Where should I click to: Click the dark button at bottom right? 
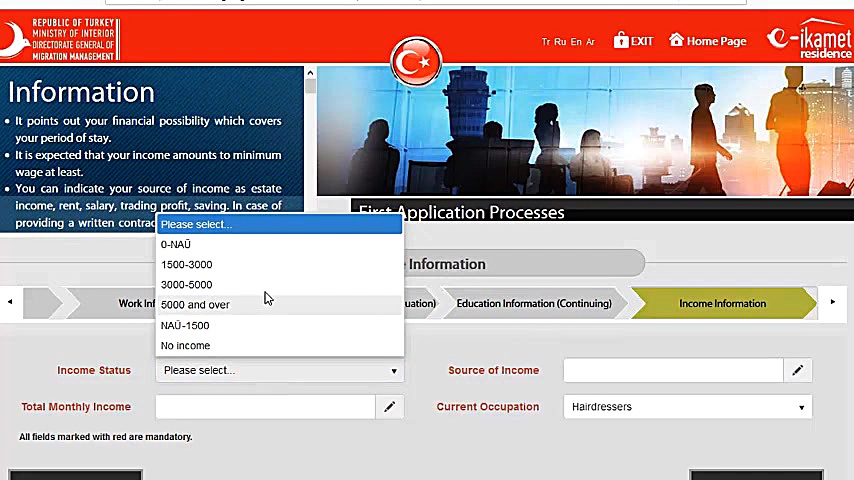click(757, 475)
